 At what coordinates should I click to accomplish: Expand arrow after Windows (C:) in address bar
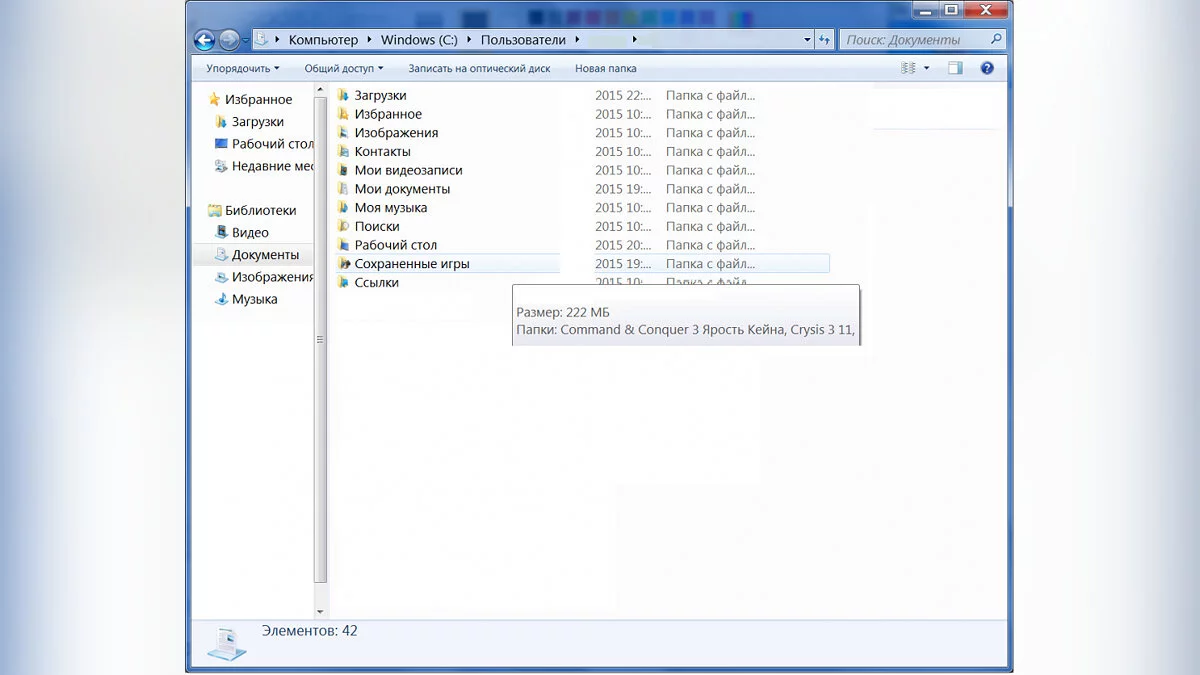point(469,40)
